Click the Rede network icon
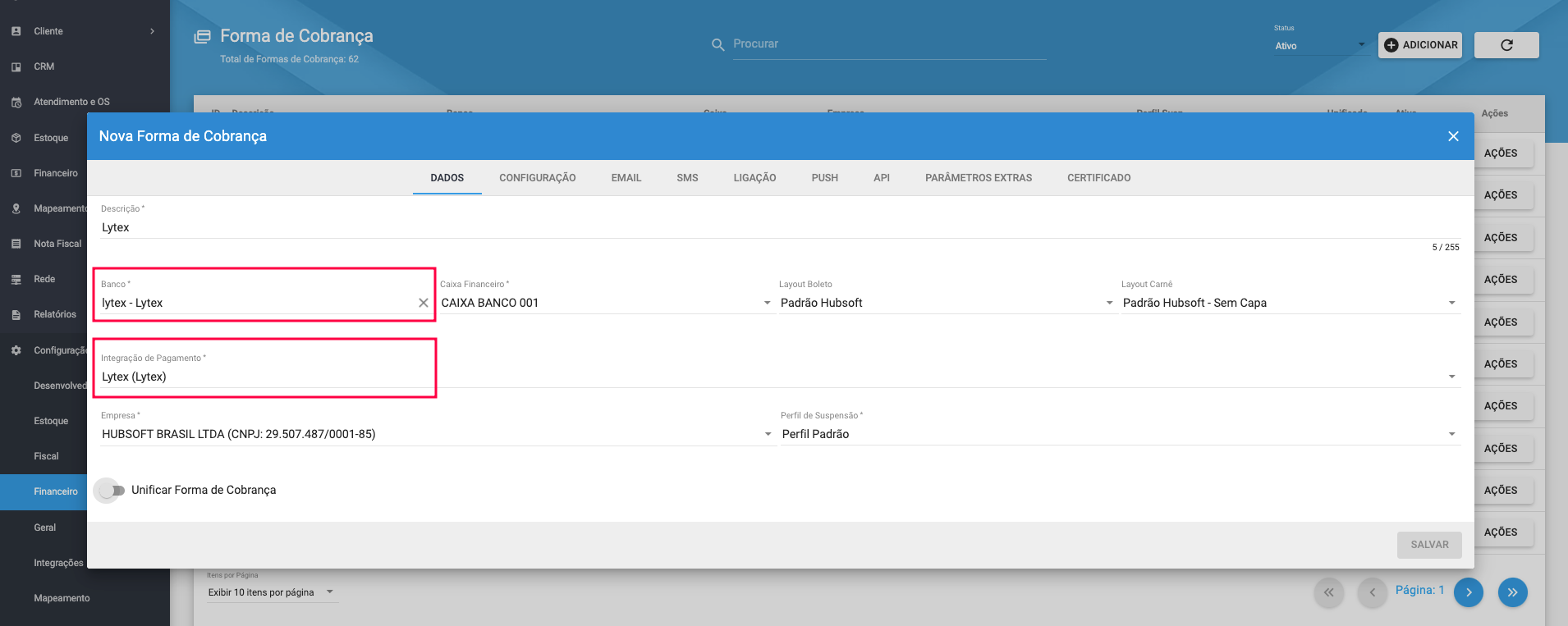The height and width of the screenshot is (626, 1568). point(16,279)
